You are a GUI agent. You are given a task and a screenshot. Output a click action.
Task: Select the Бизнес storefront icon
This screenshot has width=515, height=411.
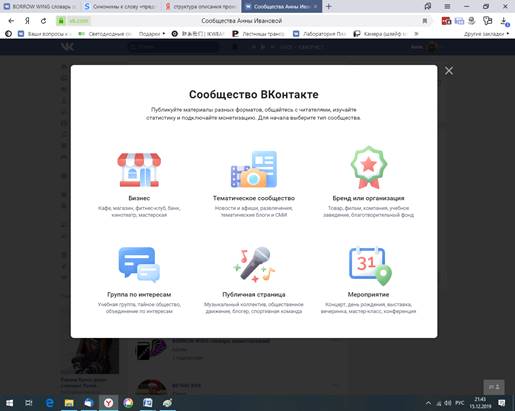point(139,170)
